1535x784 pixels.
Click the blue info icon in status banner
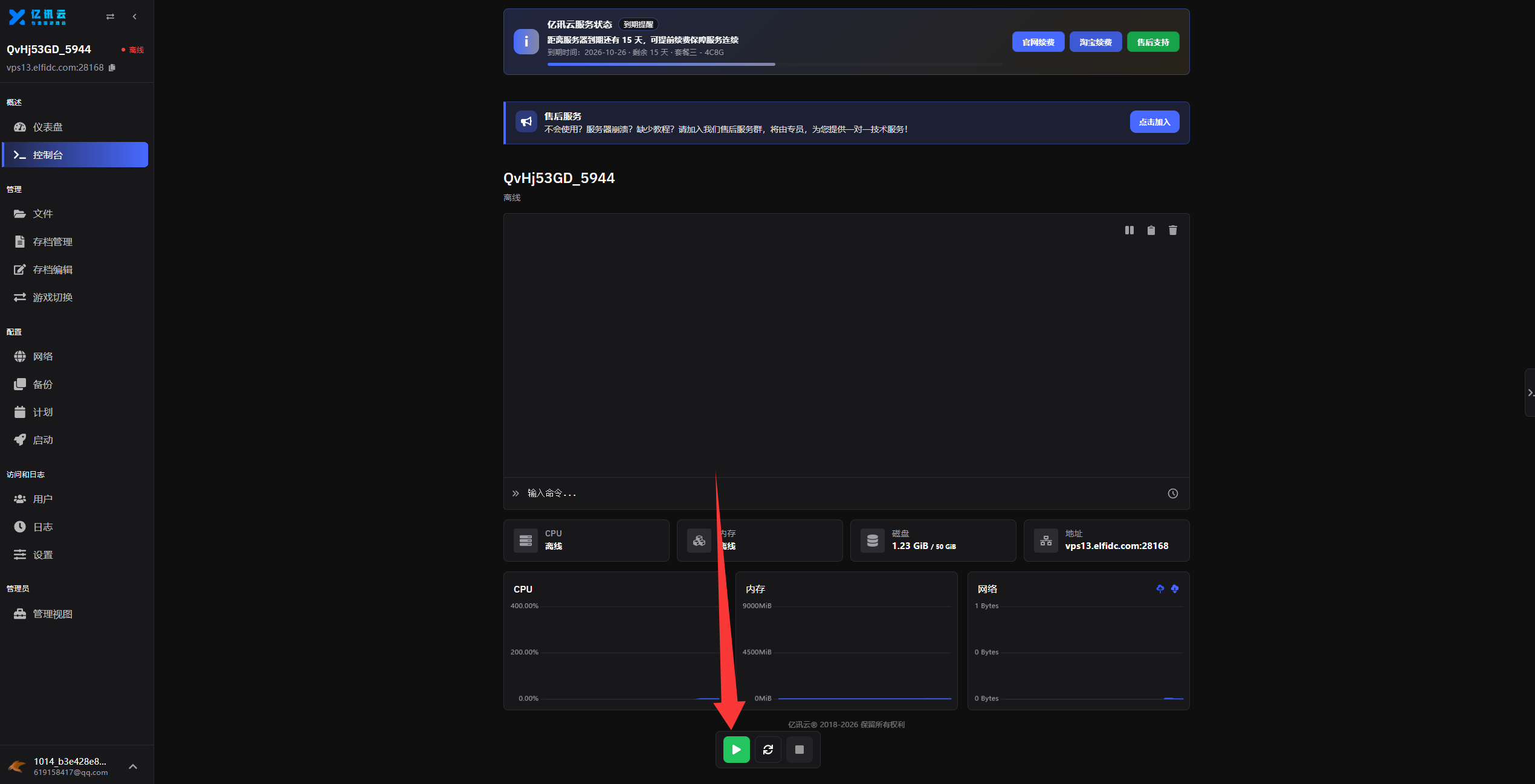pos(526,42)
